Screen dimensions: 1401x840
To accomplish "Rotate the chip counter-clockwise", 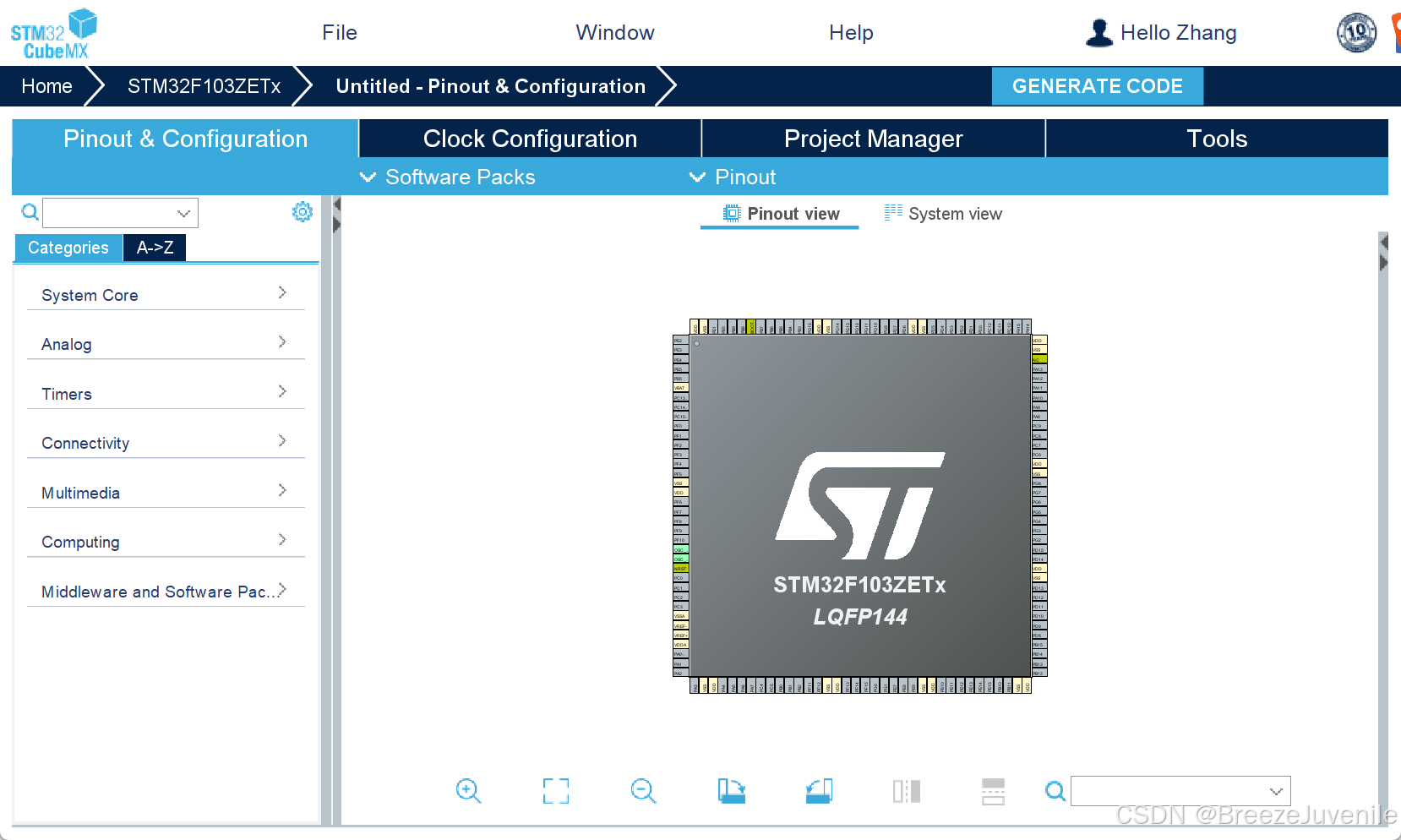I will 819,791.
